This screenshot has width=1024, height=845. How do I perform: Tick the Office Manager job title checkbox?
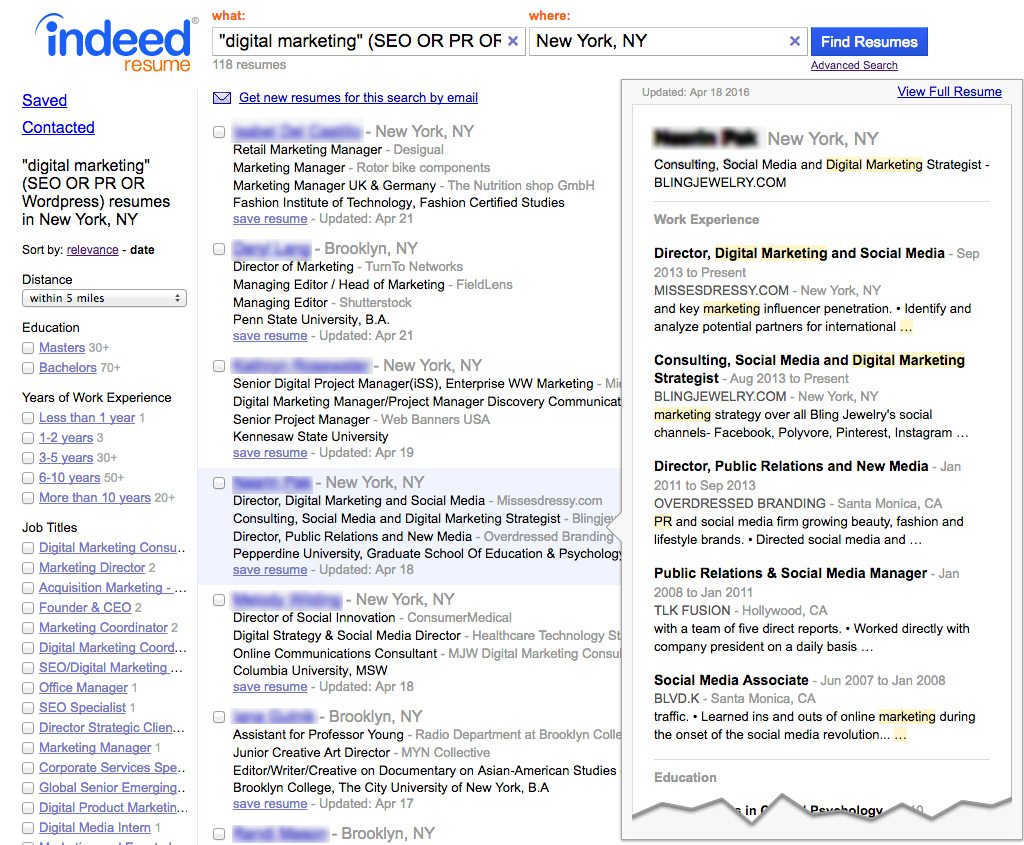(x=28, y=688)
